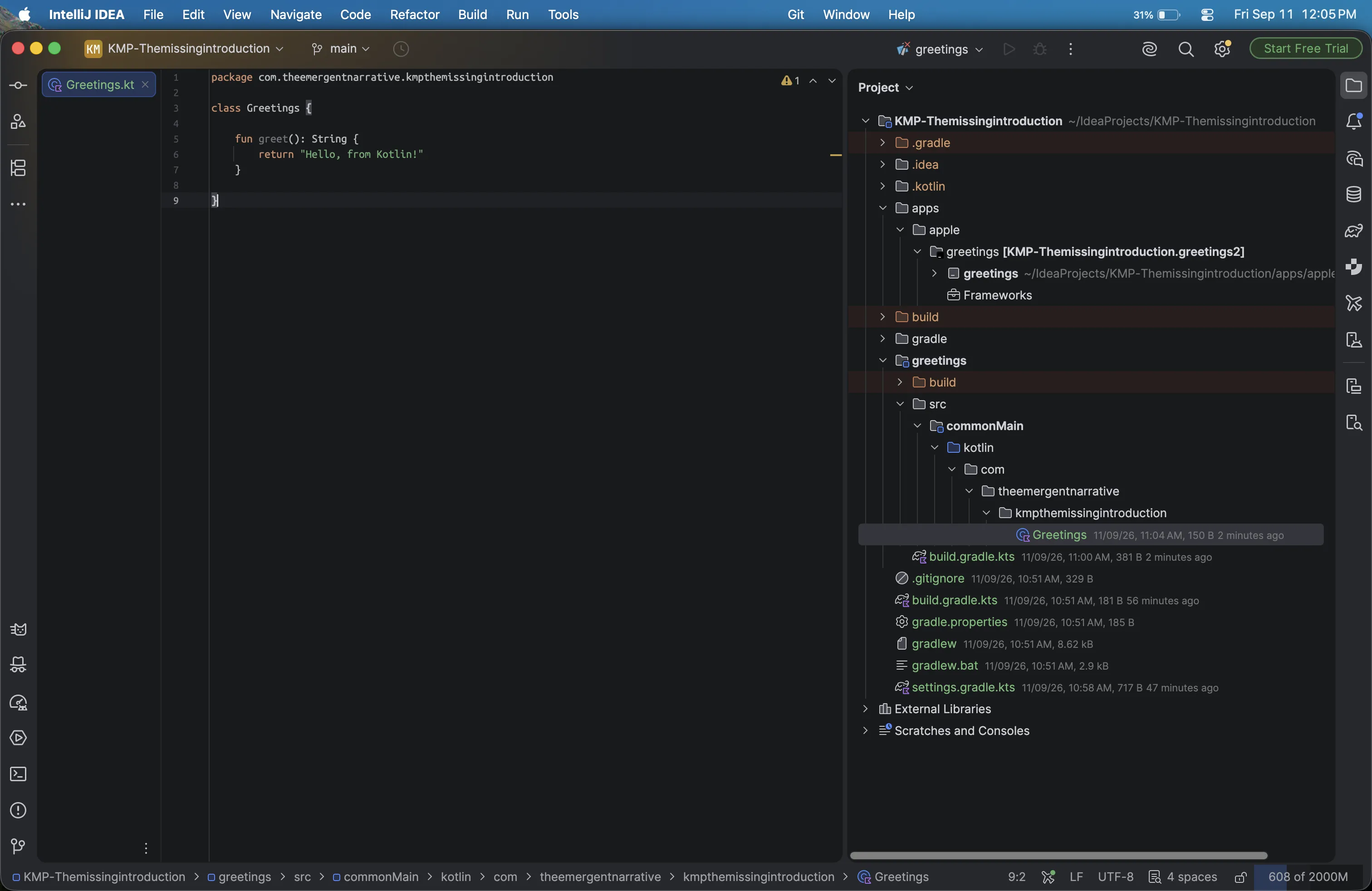The width and height of the screenshot is (1372, 891).
Task: Click the recent activity clock icon
Action: [x=401, y=49]
